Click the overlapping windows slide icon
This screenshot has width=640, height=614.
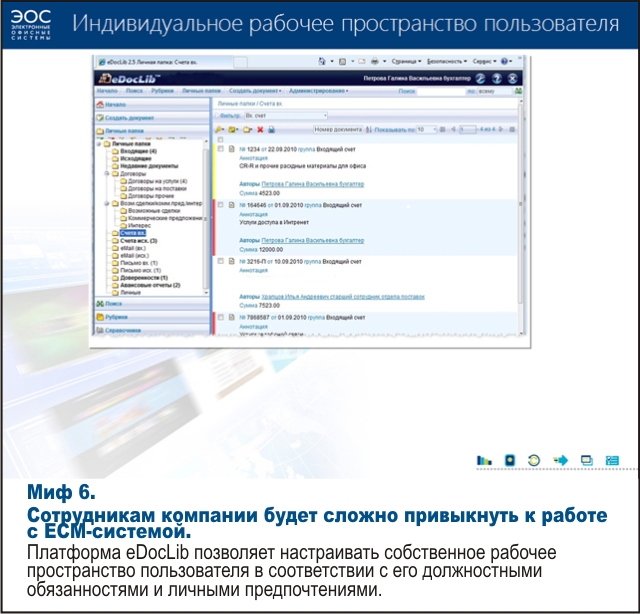click(x=587, y=460)
